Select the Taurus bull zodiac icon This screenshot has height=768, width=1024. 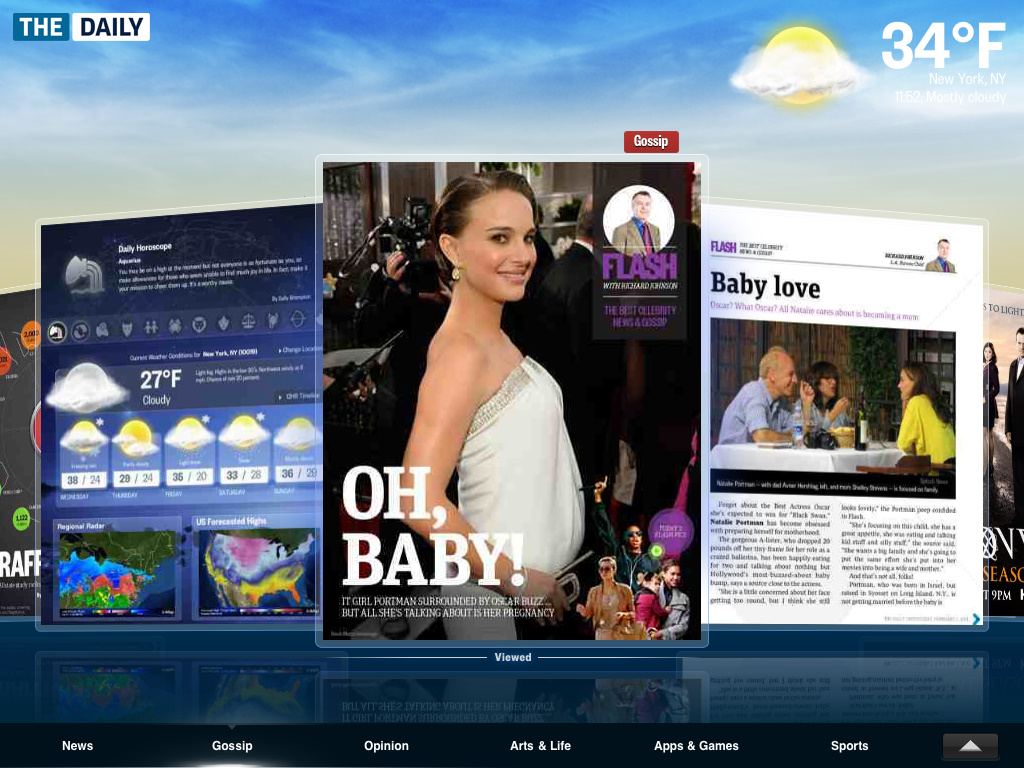127,328
